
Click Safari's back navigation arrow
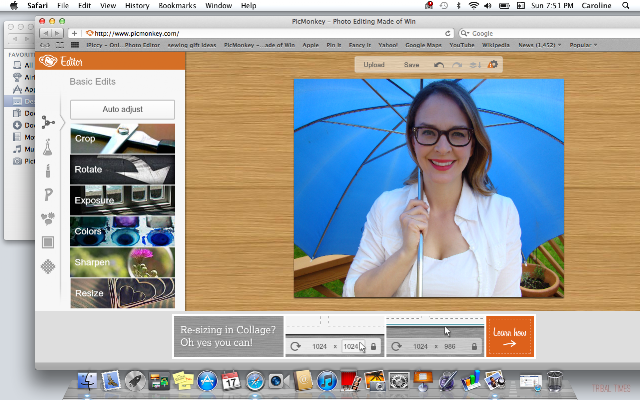46,33
